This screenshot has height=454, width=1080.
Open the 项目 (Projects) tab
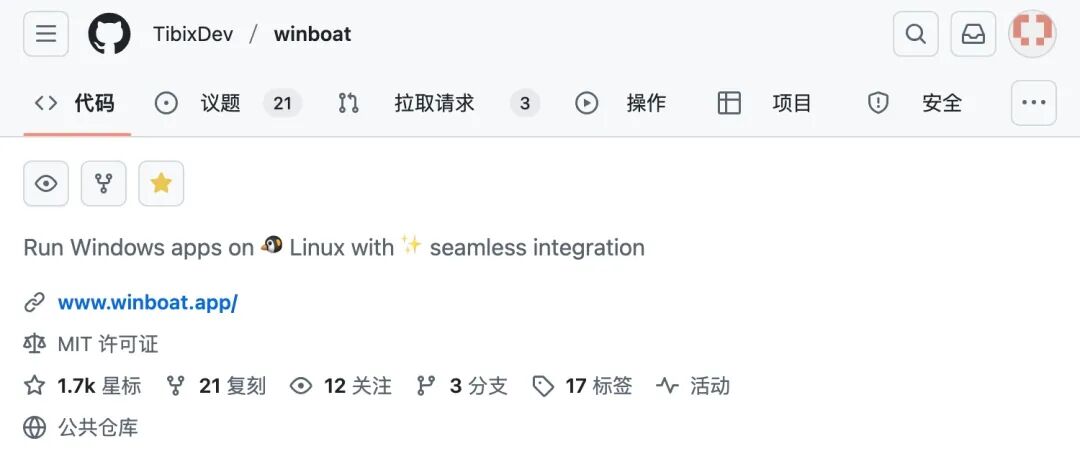pyautogui.click(x=791, y=103)
